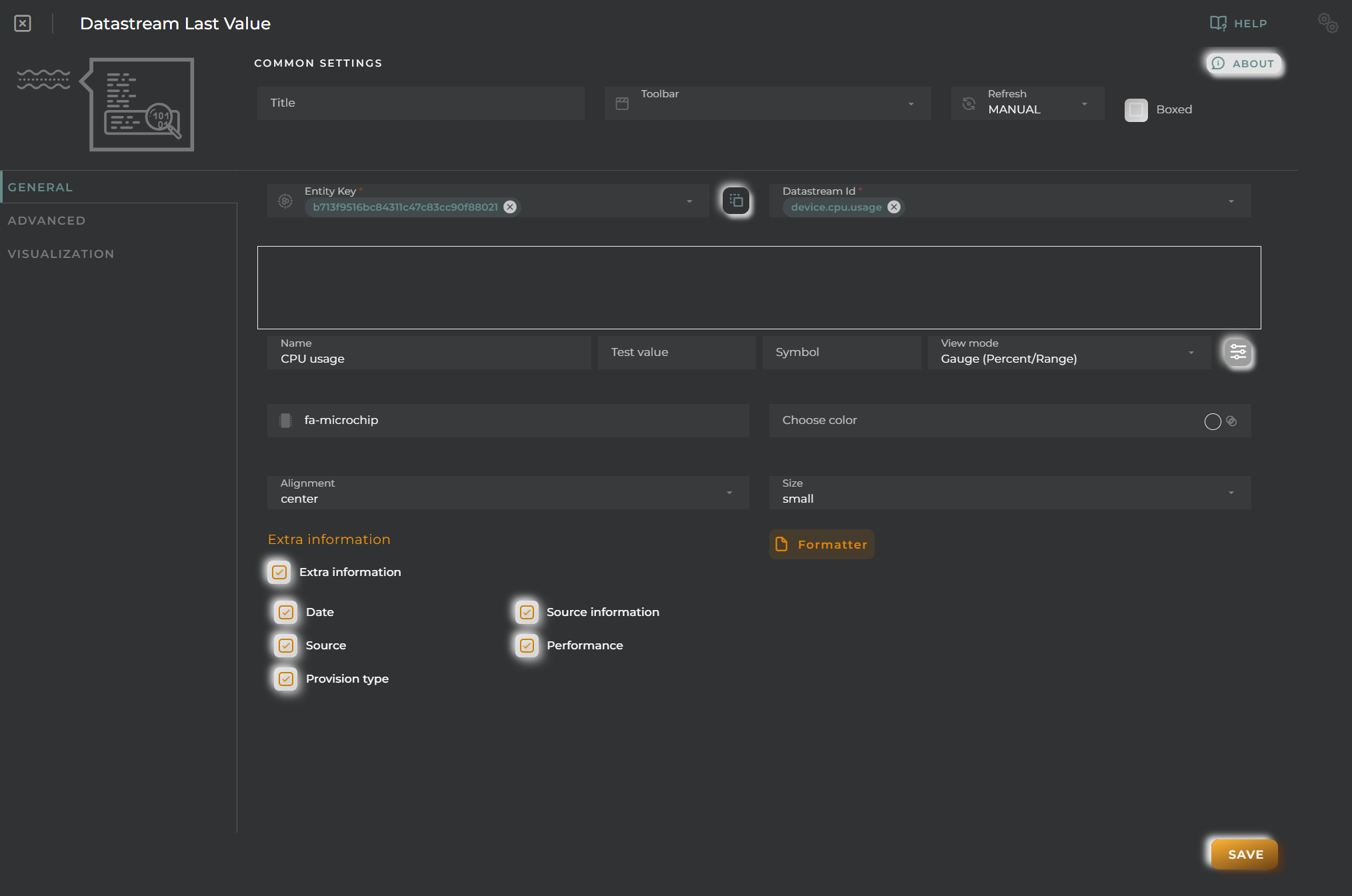This screenshot has width=1352, height=896.
Task: Uncheck the Provision type checkbox
Action: pyautogui.click(x=286, y=679)
